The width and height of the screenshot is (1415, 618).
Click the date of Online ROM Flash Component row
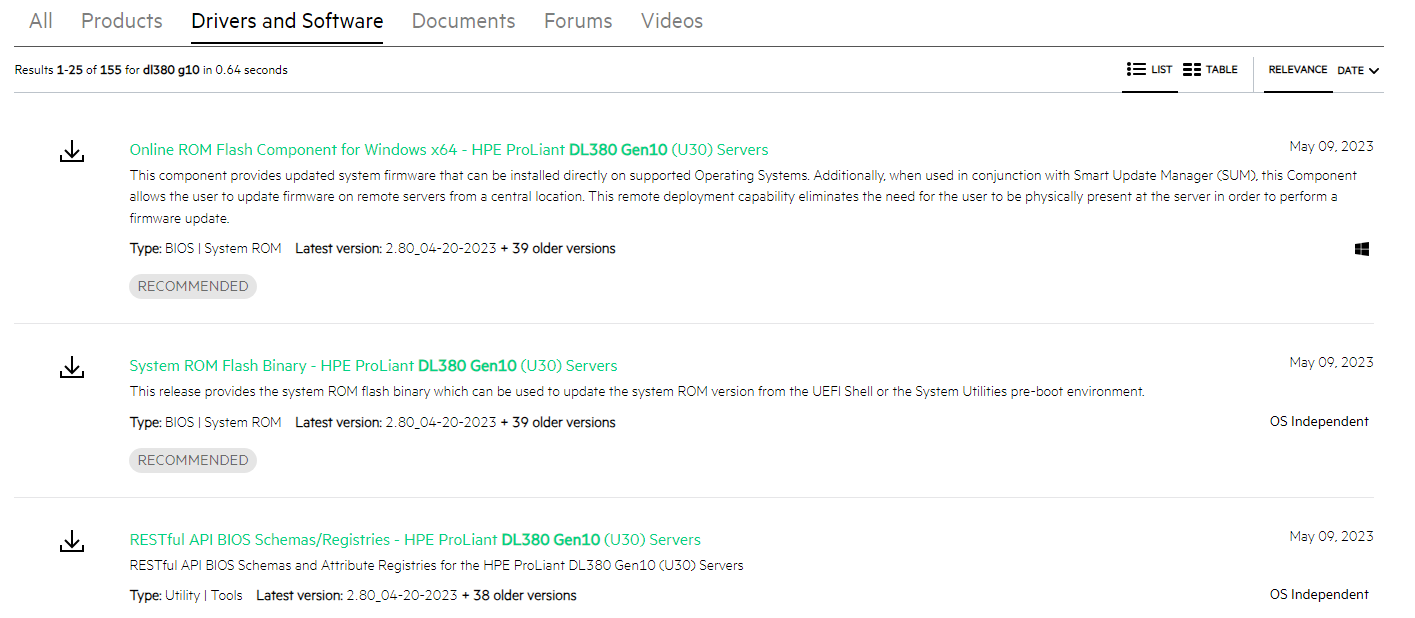click(1331, 146)
